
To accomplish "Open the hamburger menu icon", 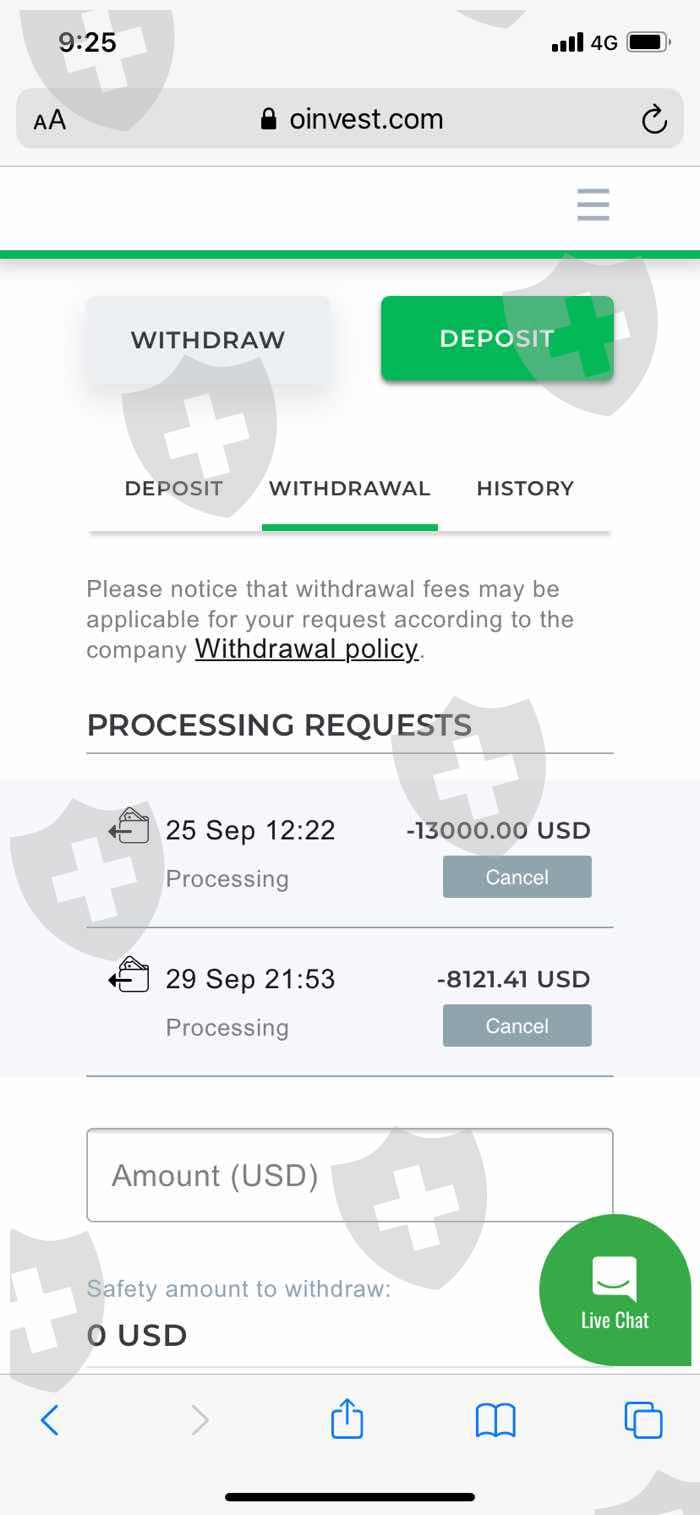I will coord(593,205).
